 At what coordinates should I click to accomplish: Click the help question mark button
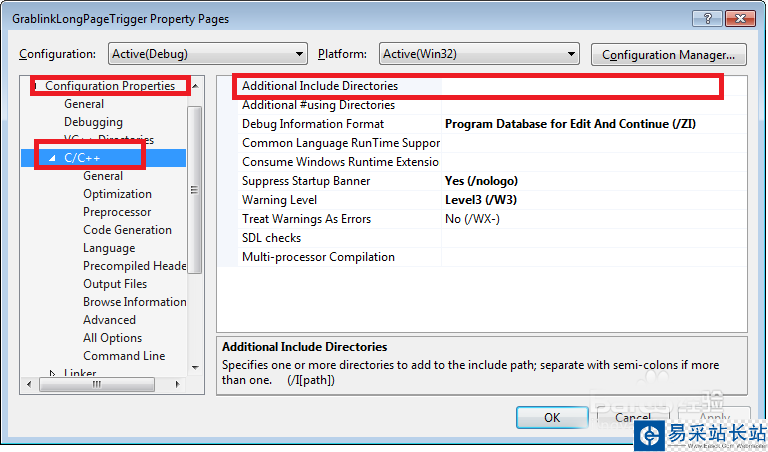point(708,19)
